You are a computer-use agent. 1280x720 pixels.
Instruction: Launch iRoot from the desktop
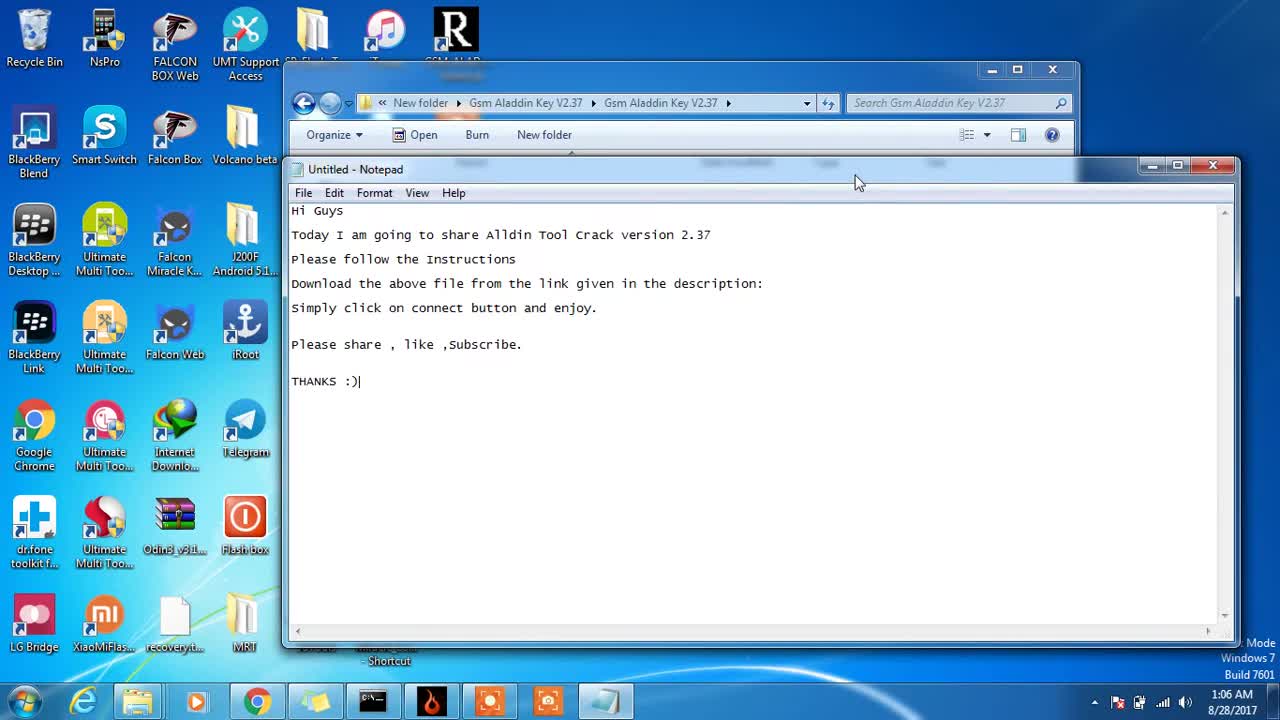coord(245,332)
